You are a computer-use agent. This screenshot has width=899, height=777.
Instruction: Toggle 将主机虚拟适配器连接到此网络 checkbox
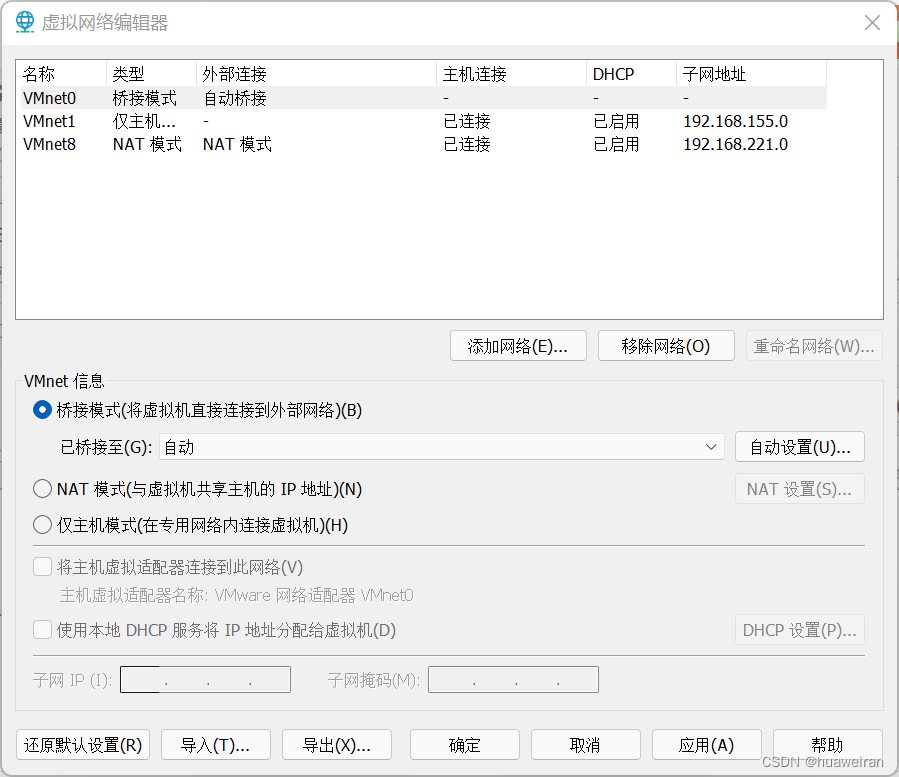42,567
